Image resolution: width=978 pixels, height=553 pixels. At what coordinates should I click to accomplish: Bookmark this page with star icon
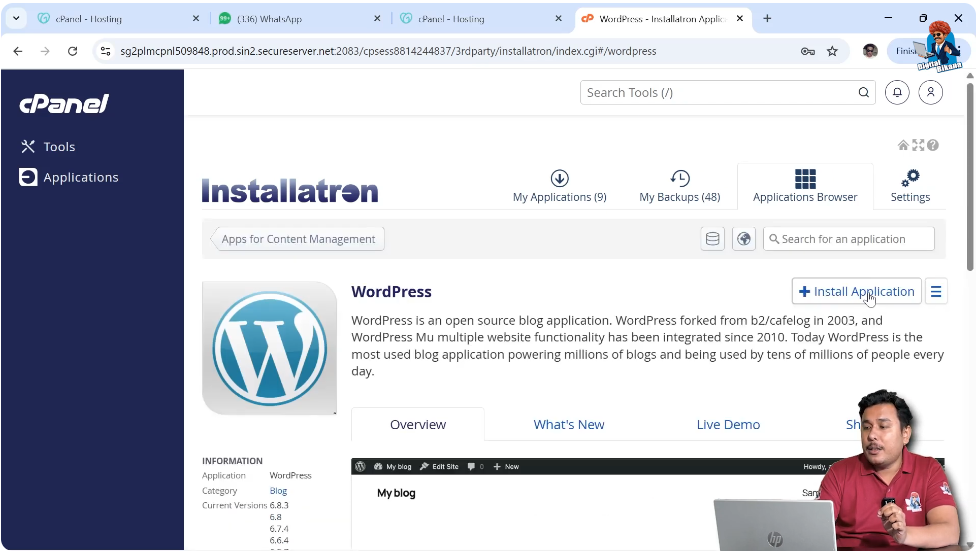(832, 51)
